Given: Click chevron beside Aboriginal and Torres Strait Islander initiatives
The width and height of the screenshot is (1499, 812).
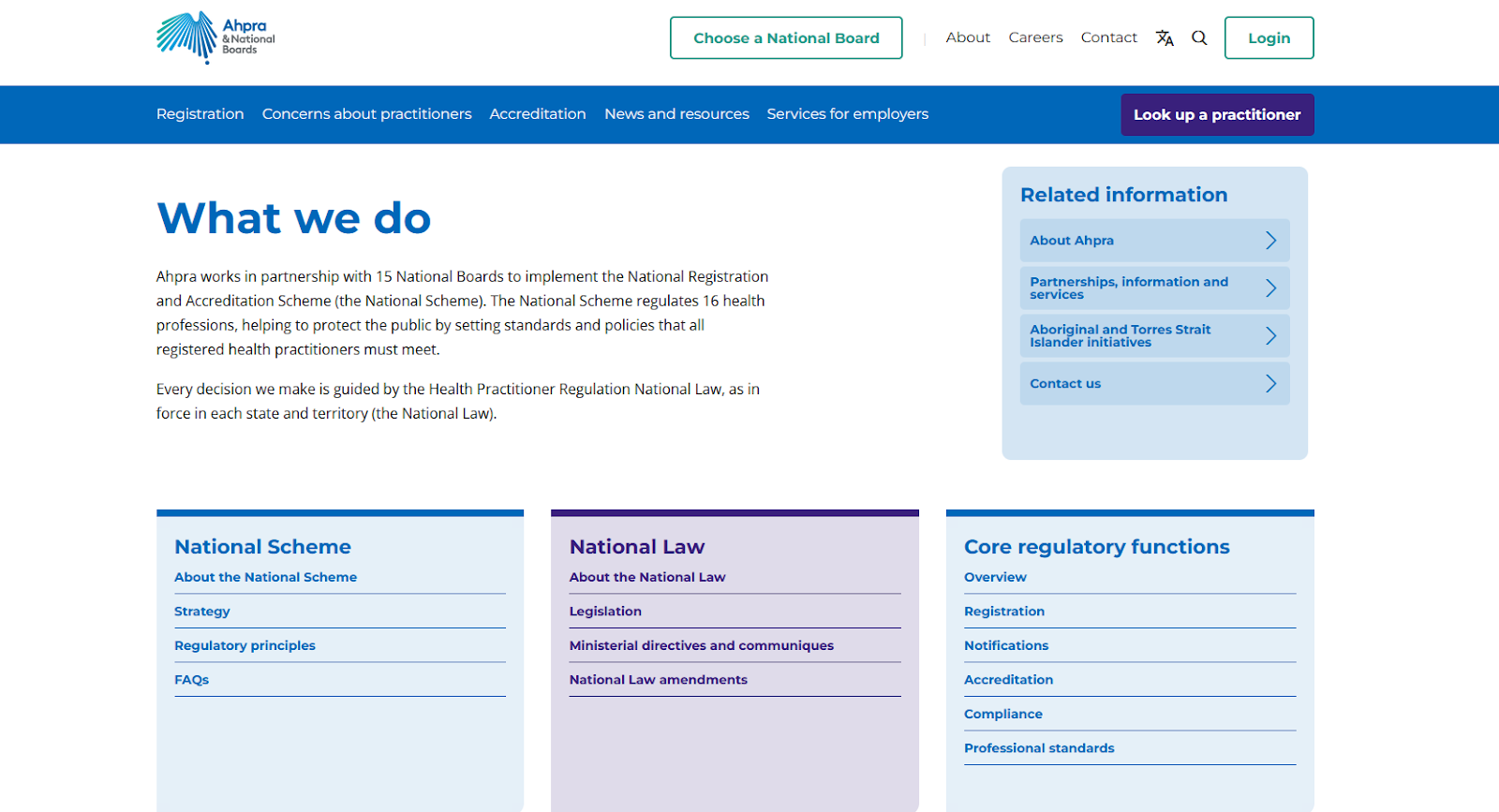Looking at the screenshot, I should [x=1270, y=336].
